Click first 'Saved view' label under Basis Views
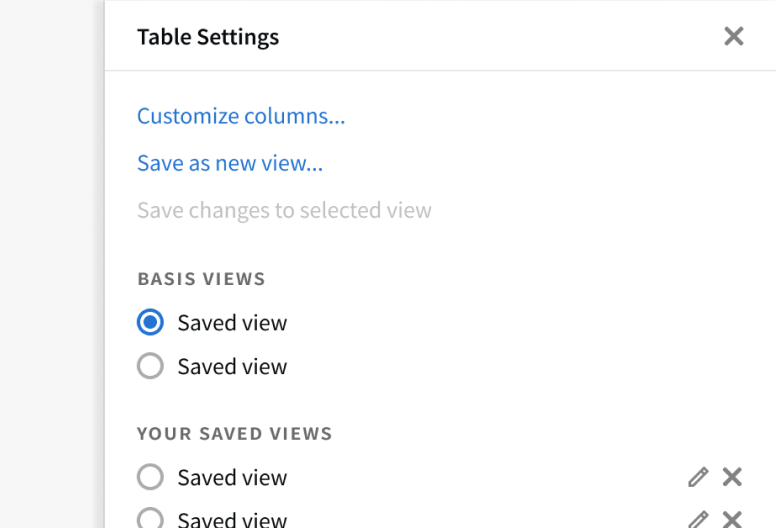This screenshot has width=776, height=528. 232,323
